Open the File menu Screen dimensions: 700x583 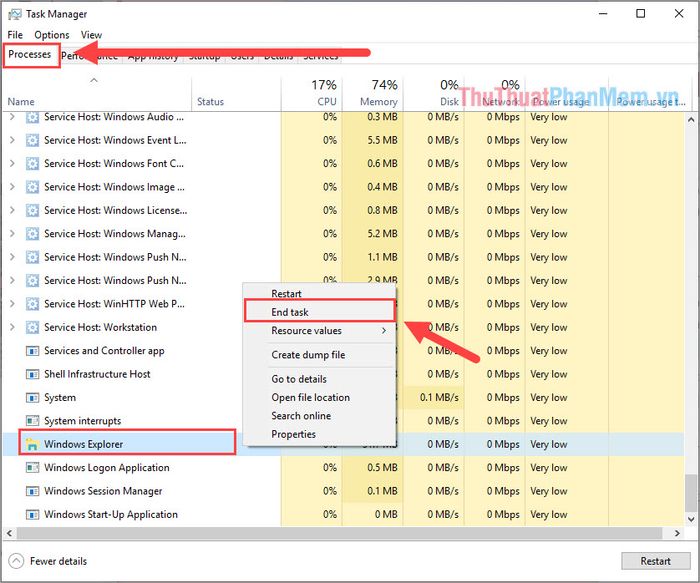tap(15, 35)
